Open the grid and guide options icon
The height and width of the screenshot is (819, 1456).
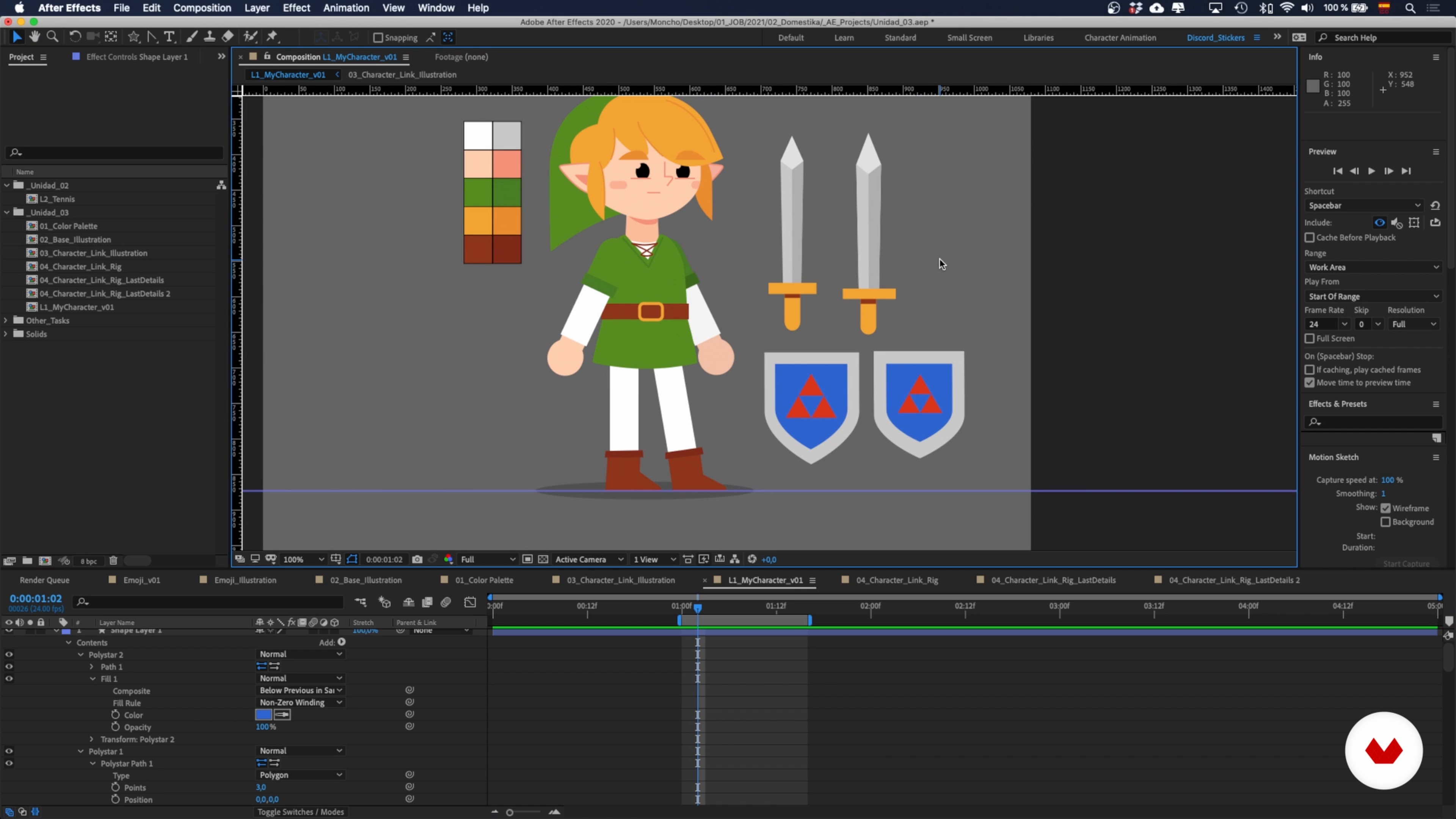coord(336,559)
